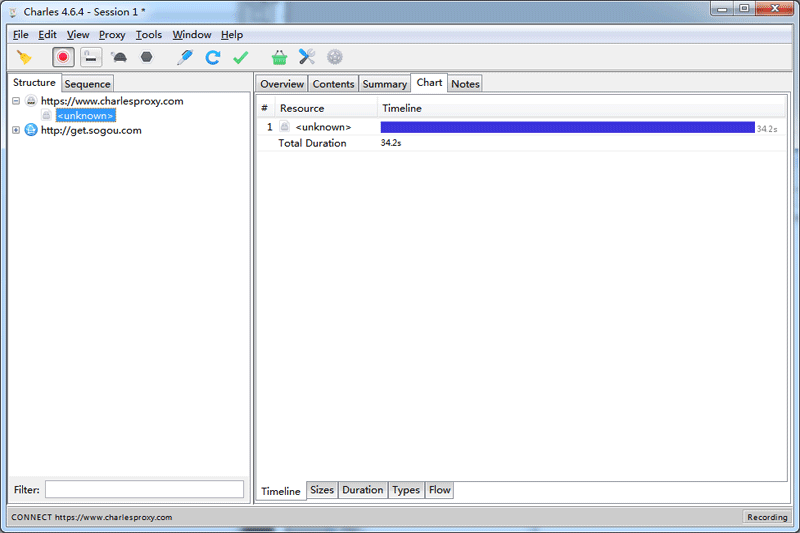Compose a request with the pen icon

tap(185, 57)
